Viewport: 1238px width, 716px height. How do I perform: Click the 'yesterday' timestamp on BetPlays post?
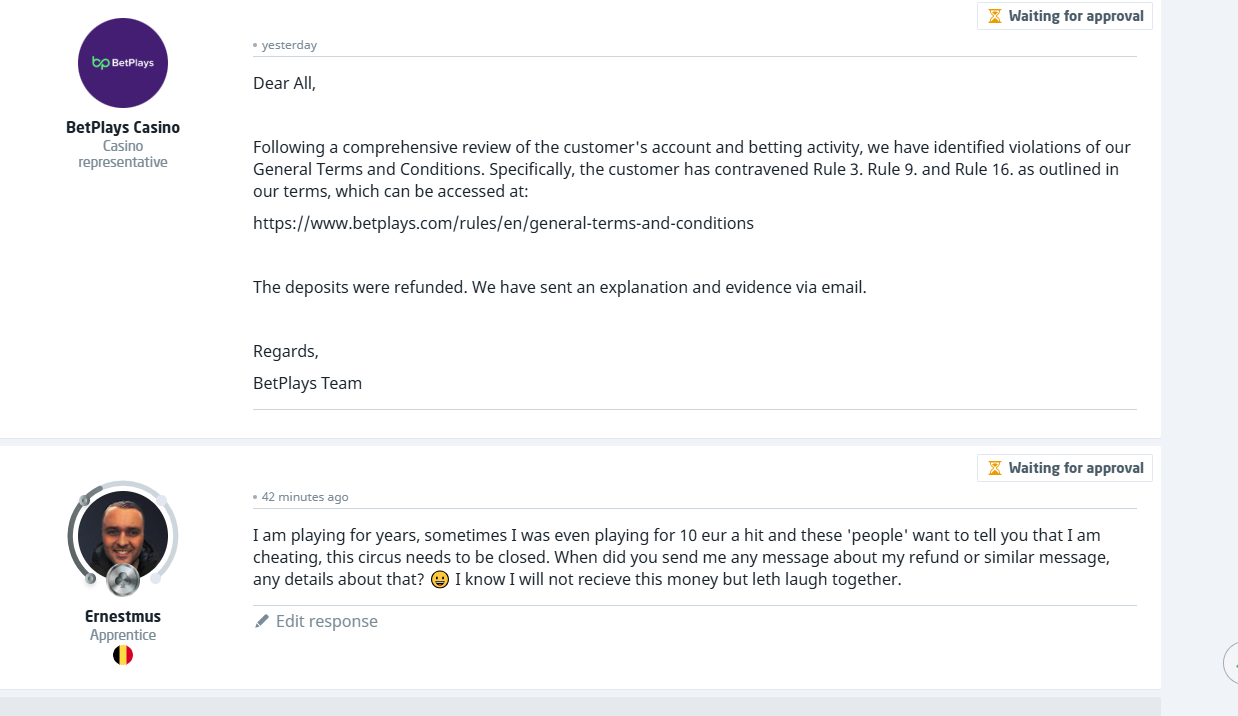(289, 45)
